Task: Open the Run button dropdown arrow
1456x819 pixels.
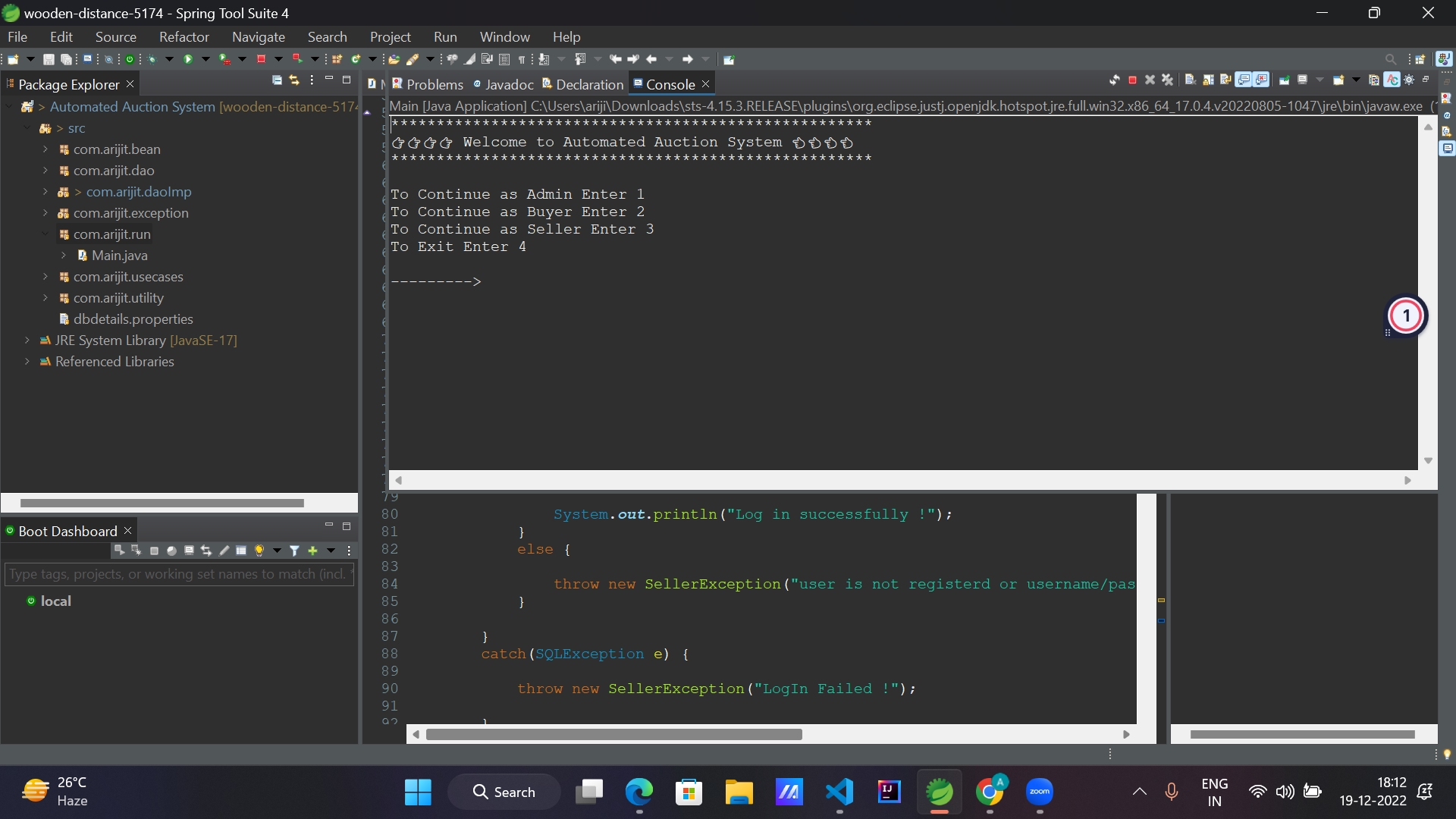Action: 206,59
